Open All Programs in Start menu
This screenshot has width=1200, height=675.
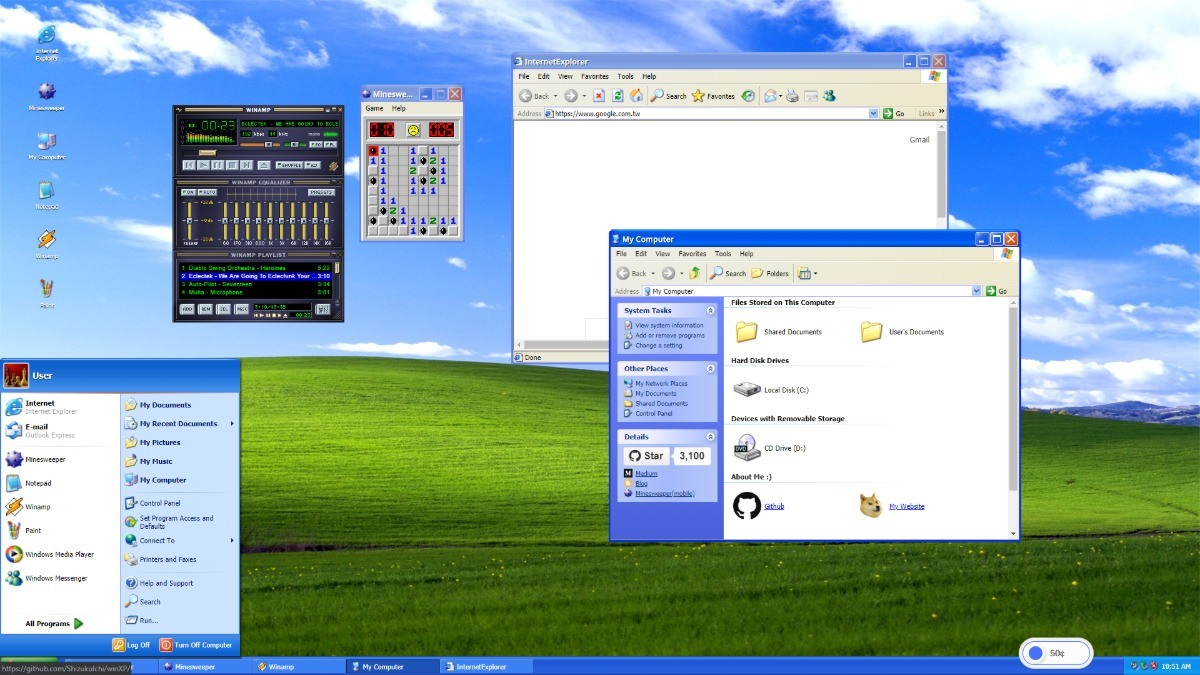[x=55, y=623]
